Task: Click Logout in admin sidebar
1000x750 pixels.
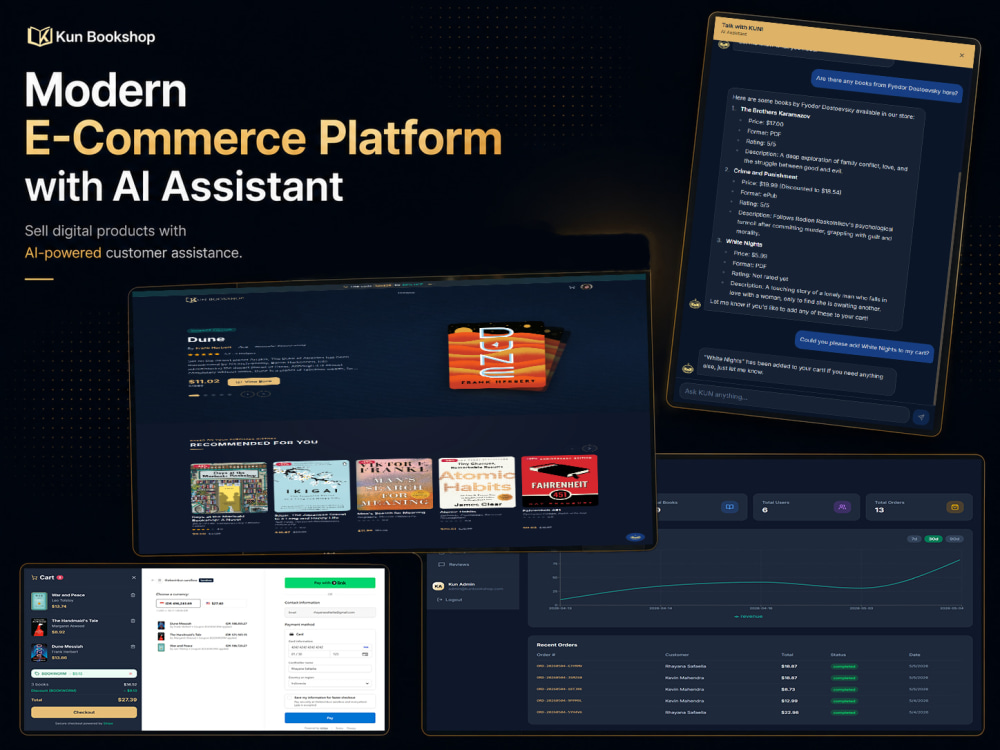Action: [450, 599]
